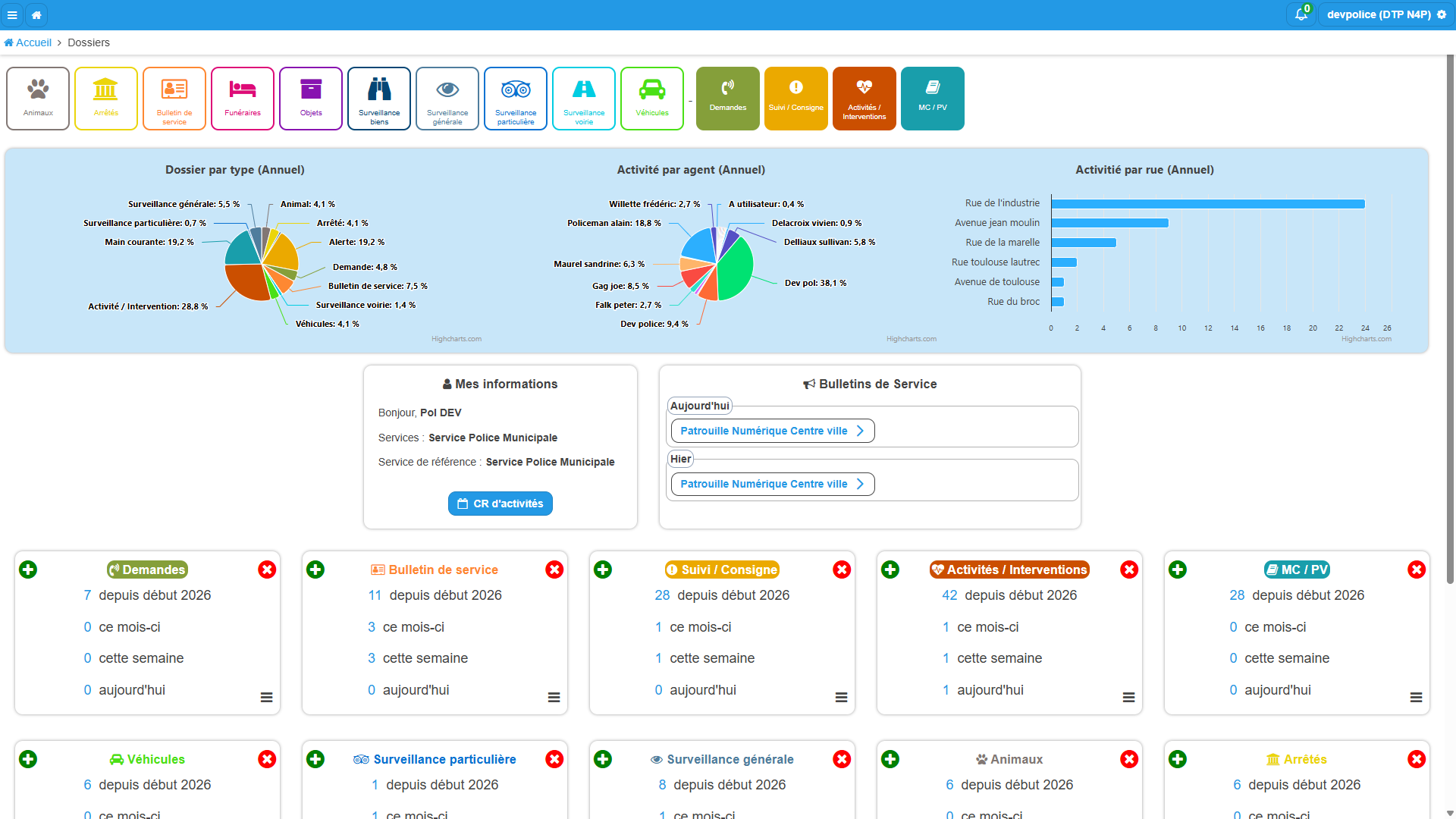Remove the Activités / Interventions card
1456x819 pixels.
1129,570
